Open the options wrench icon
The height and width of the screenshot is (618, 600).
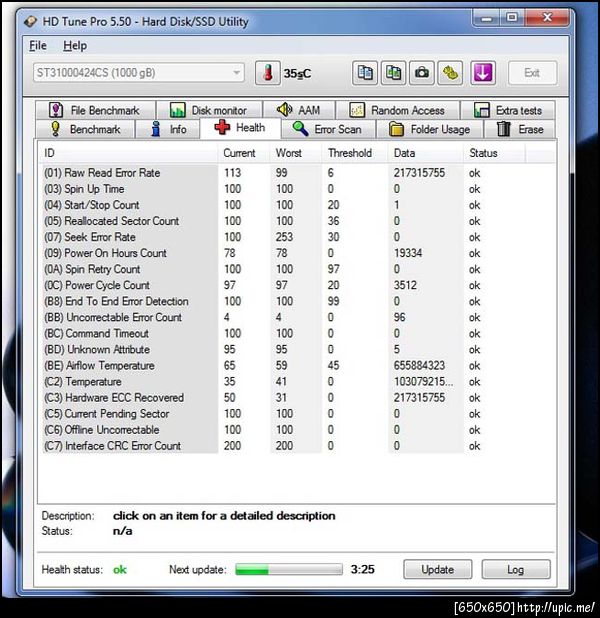[451, 73]
